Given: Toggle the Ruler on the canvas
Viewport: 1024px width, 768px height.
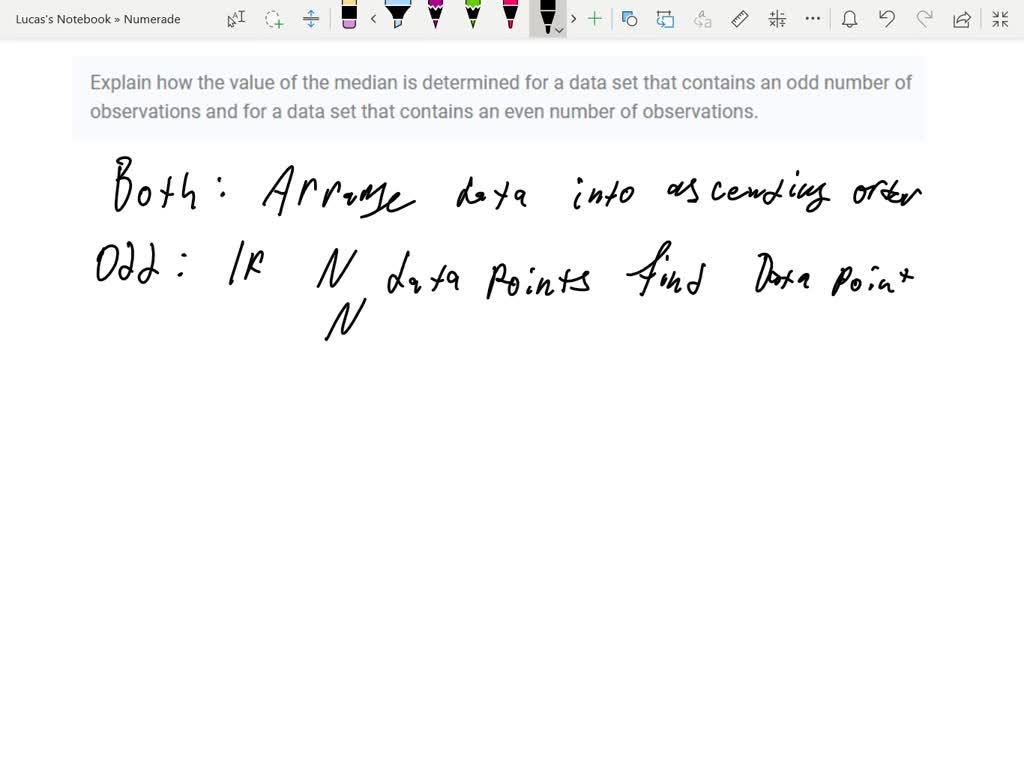Looking at the screenshot, I should coord(739,18).
